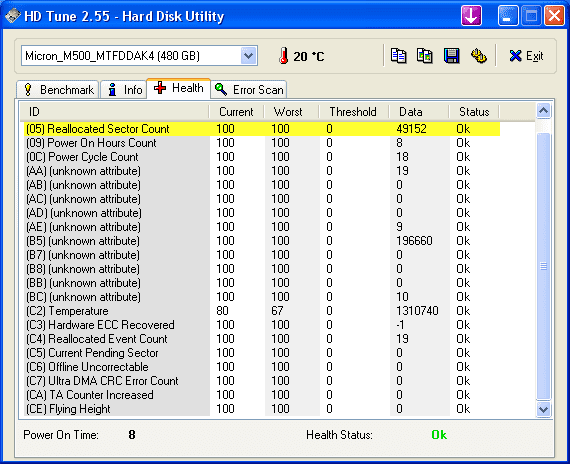
Task: Click the Current column header
Action: point(237,112)
